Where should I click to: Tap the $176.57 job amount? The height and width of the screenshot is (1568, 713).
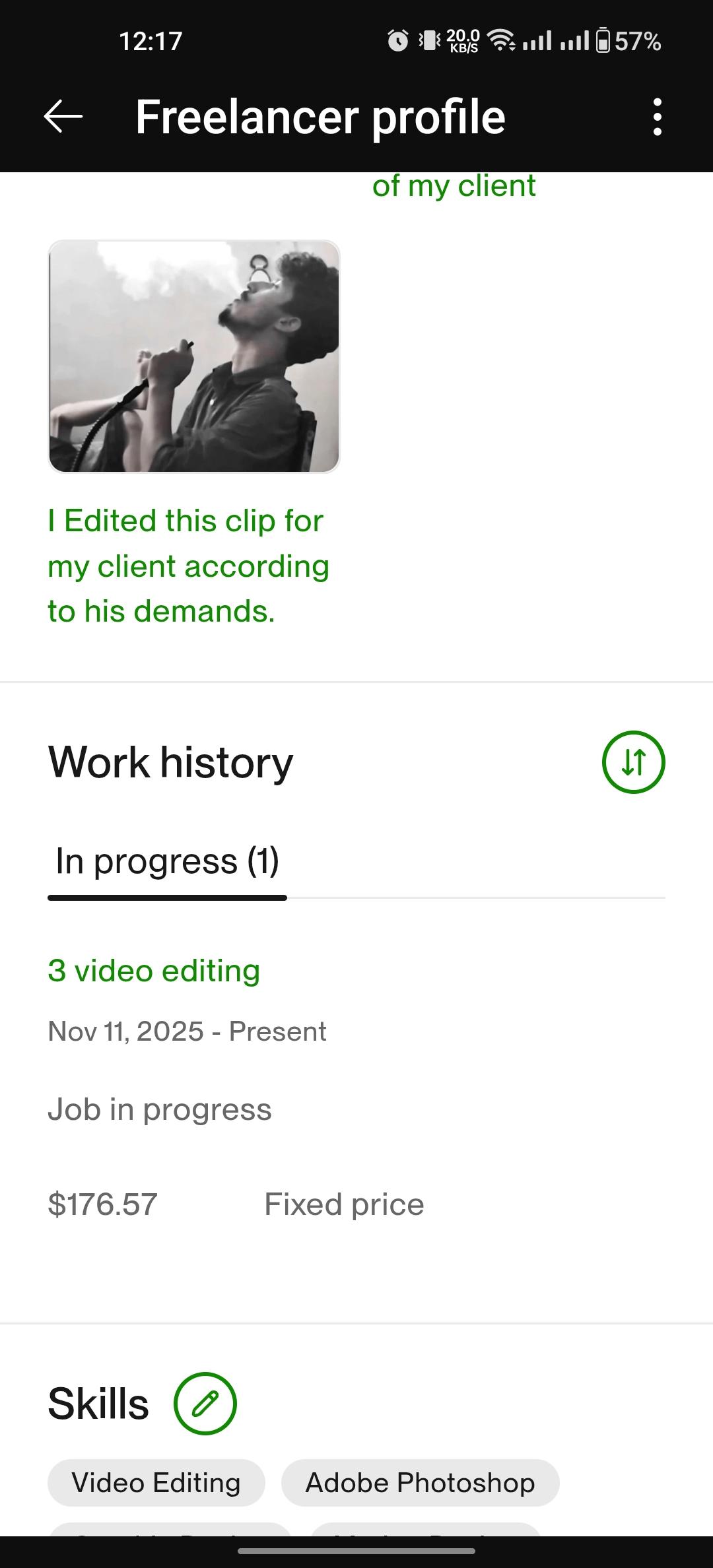click(103, 1204)
